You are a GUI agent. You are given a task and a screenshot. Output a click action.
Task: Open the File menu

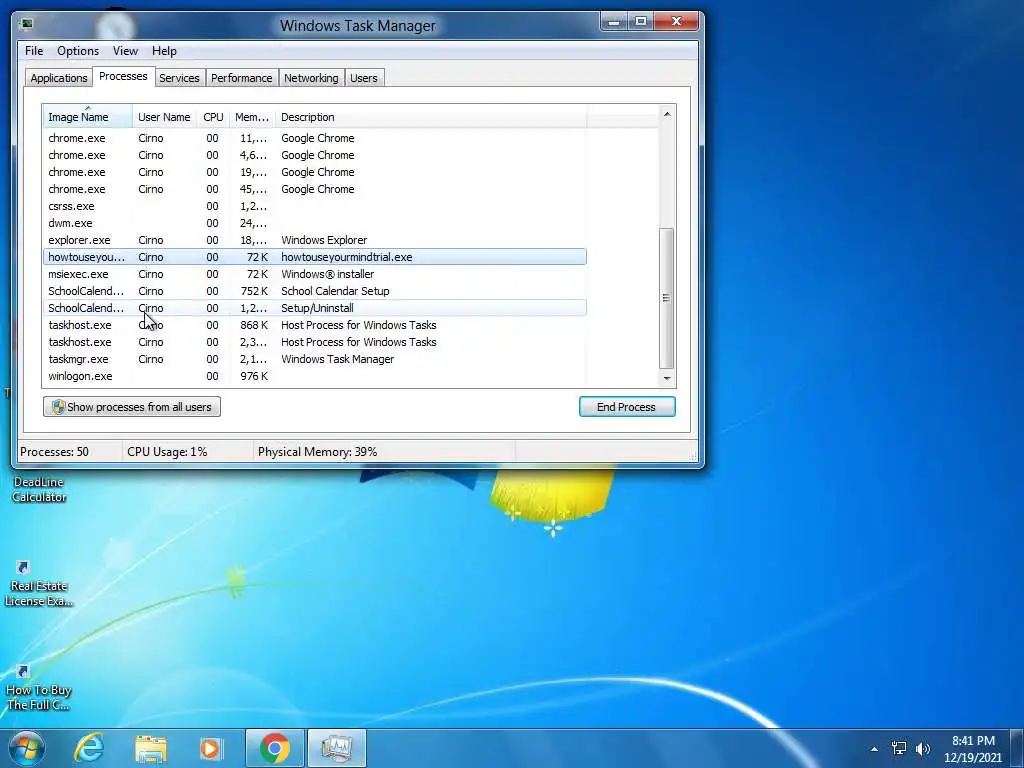(34, 51)
